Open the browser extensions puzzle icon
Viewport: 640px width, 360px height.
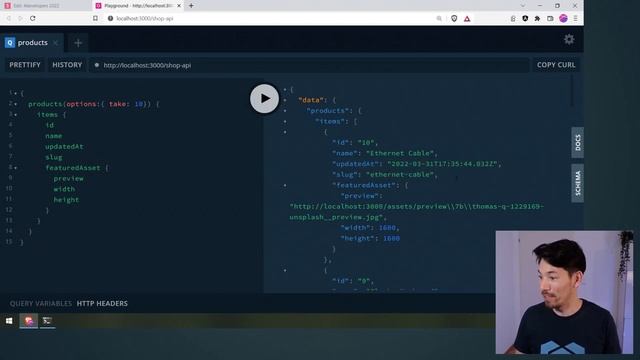point(537,18)
